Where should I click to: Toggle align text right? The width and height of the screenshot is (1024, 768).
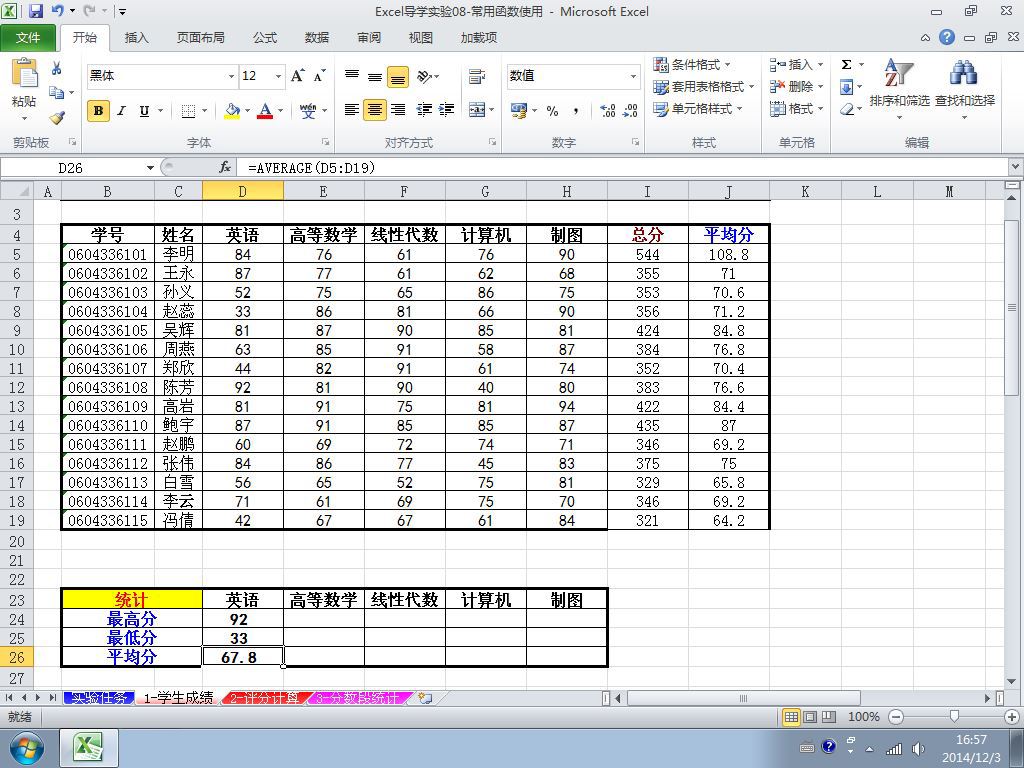(398, 110)
